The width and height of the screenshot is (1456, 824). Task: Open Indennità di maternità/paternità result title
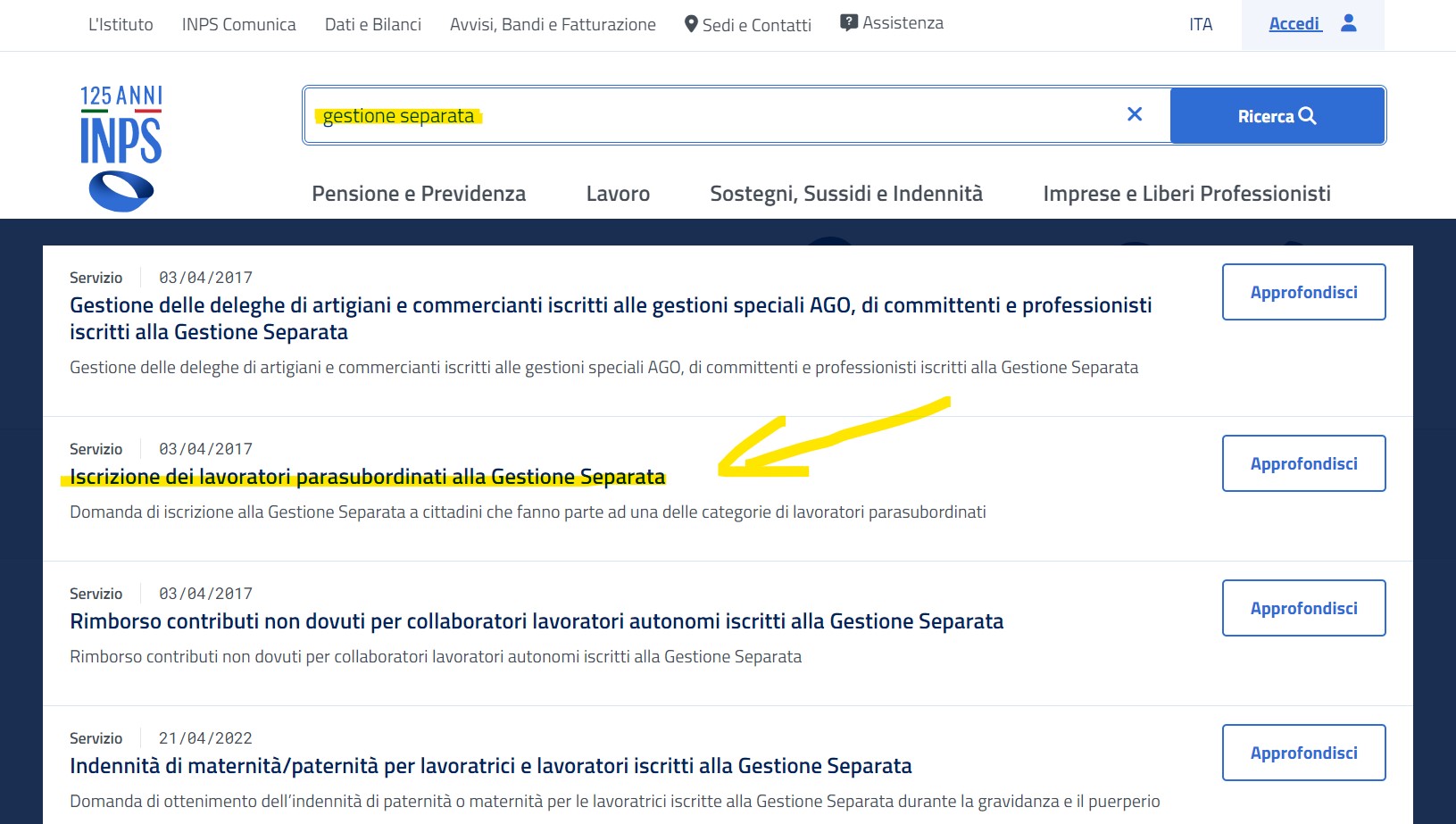(x=490, y=766)
